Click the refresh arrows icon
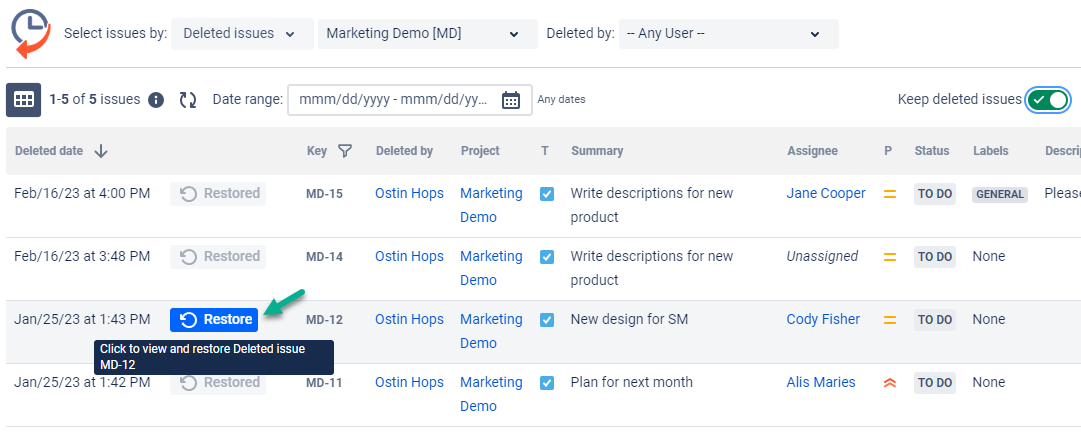The width and height of the screenshot is (1081, 432). 188,100
